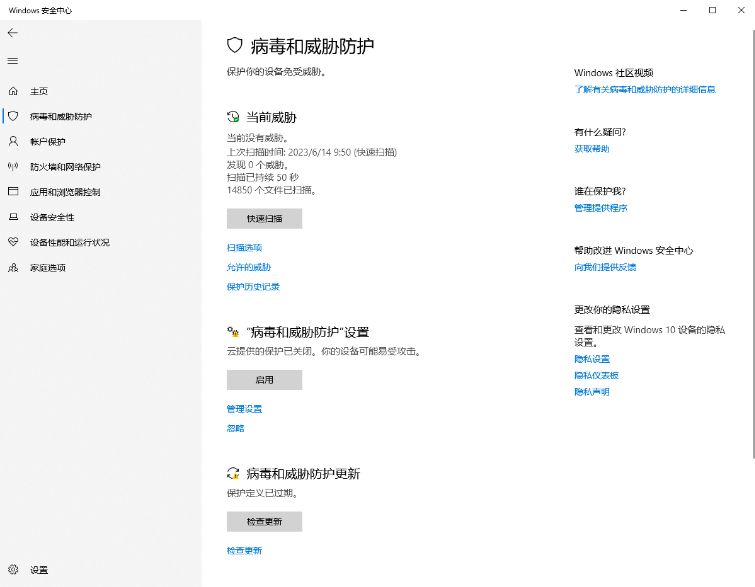Image resolution: width=755 pixels, height=587 pixels.
Task: Click the 启用 button for cloud protection
Action: point(264,379)
